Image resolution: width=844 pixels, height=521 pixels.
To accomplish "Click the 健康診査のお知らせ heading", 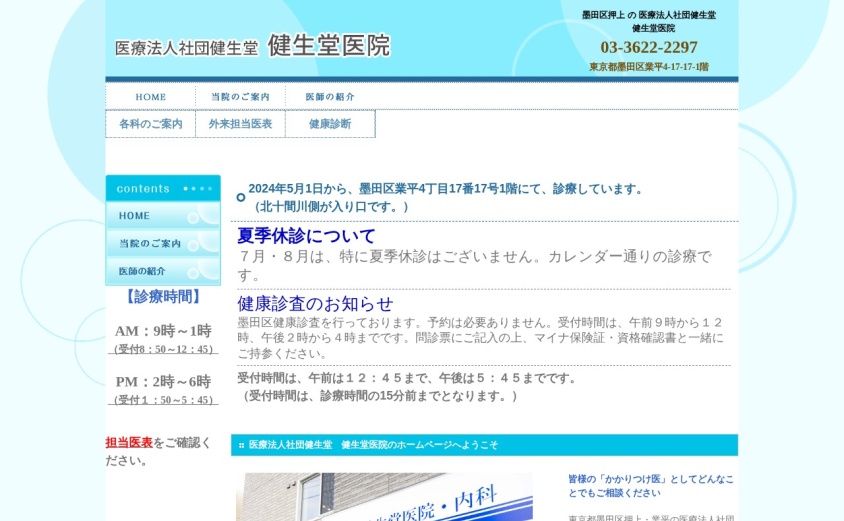I will pos(315,304).
